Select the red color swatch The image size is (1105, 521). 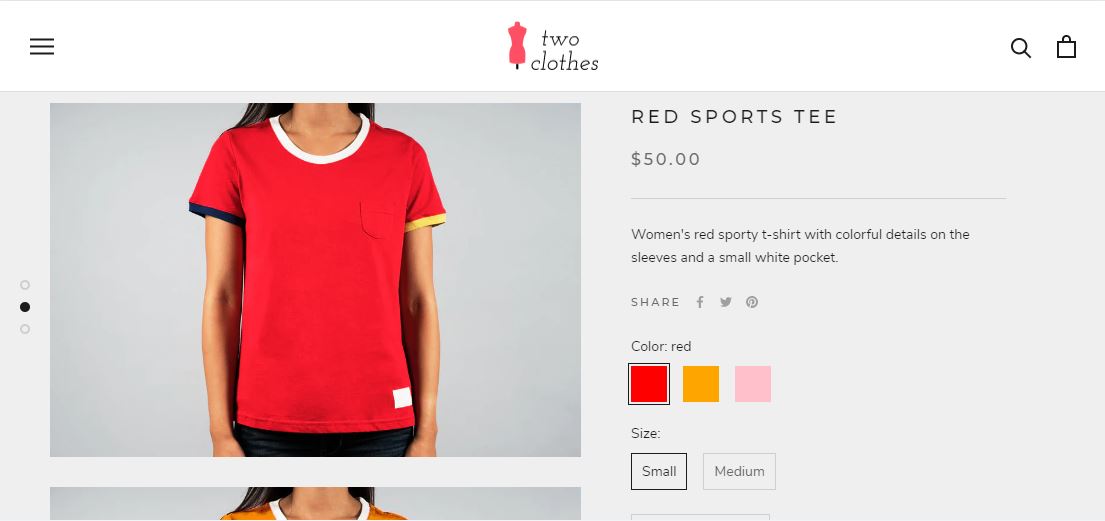649,384
